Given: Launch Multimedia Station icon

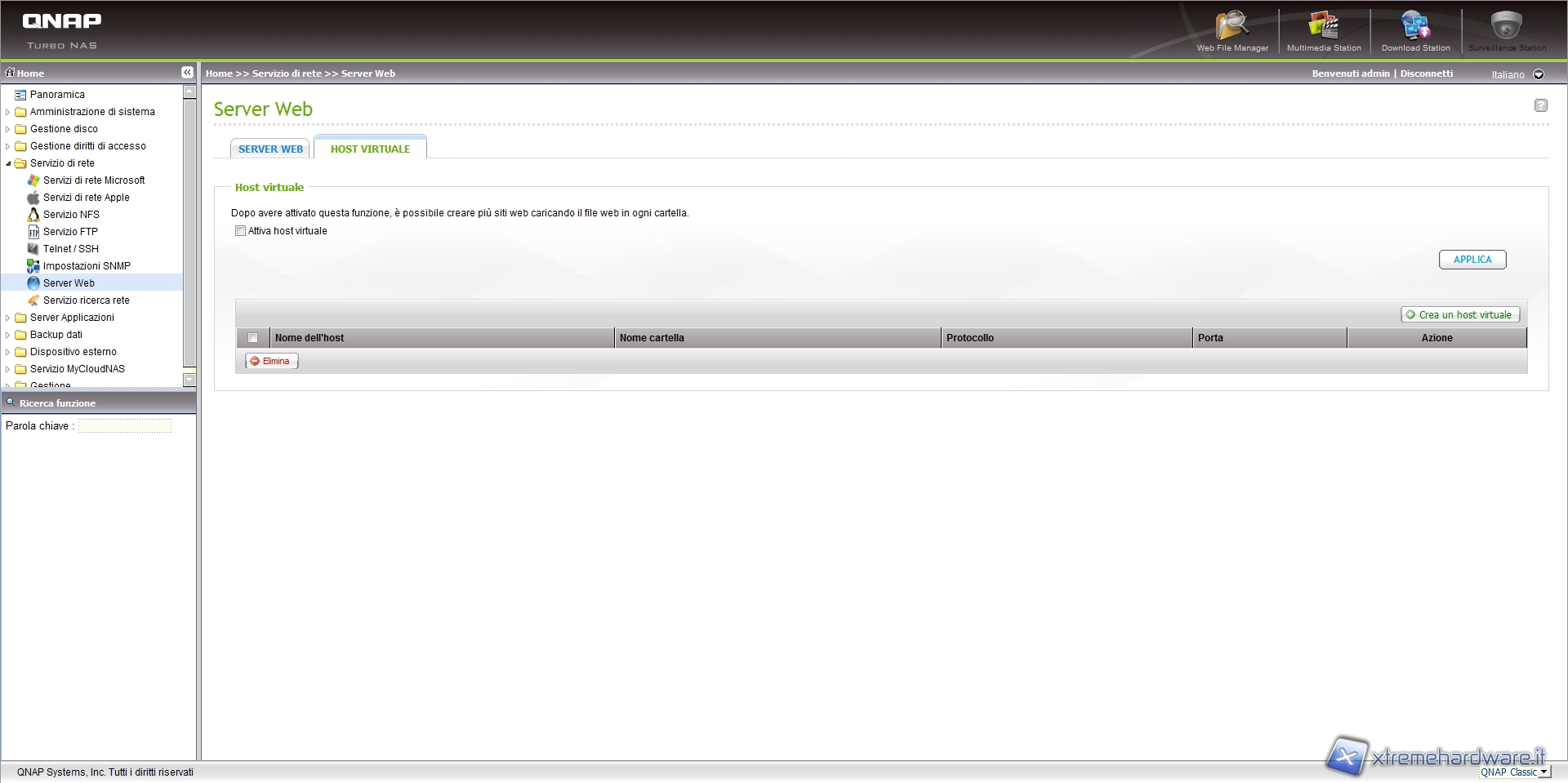Looking at the screenshot, I should pos(1323,30).
